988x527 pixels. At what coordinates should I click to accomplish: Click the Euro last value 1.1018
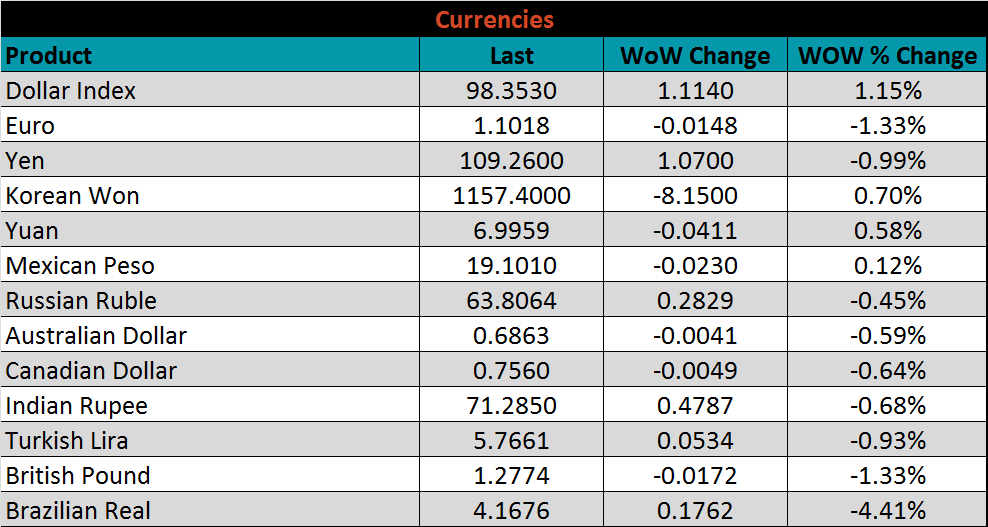coord(511,126)
